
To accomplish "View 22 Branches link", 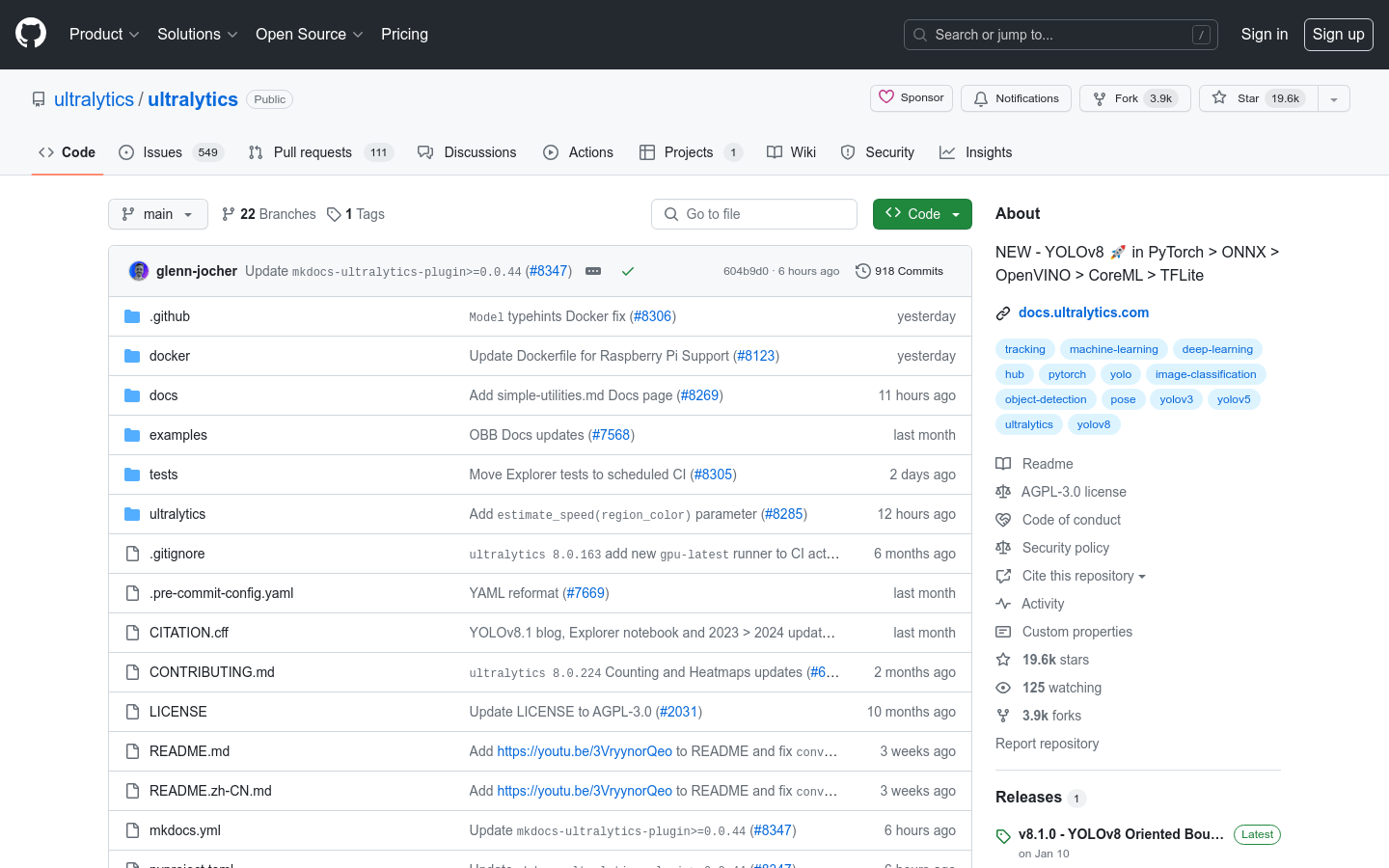I will tap(269, 214).
